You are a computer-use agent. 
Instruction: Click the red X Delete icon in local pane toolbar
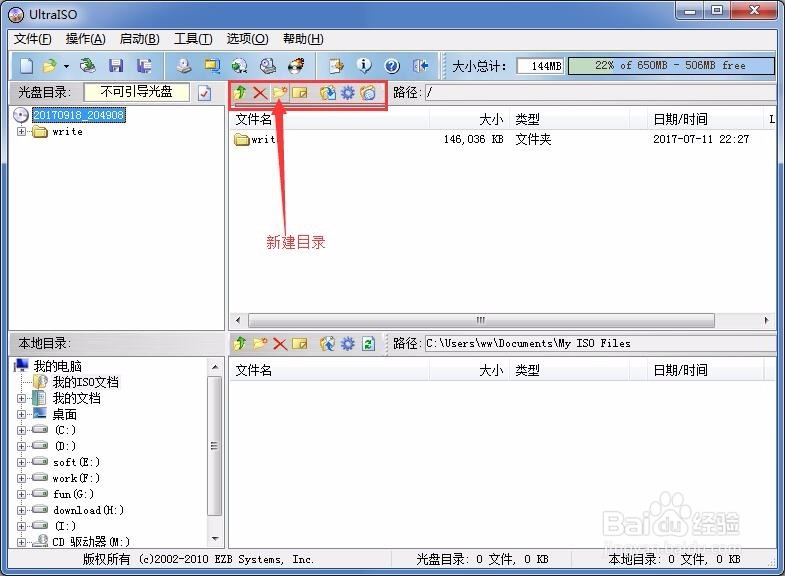tap(280, 344)
